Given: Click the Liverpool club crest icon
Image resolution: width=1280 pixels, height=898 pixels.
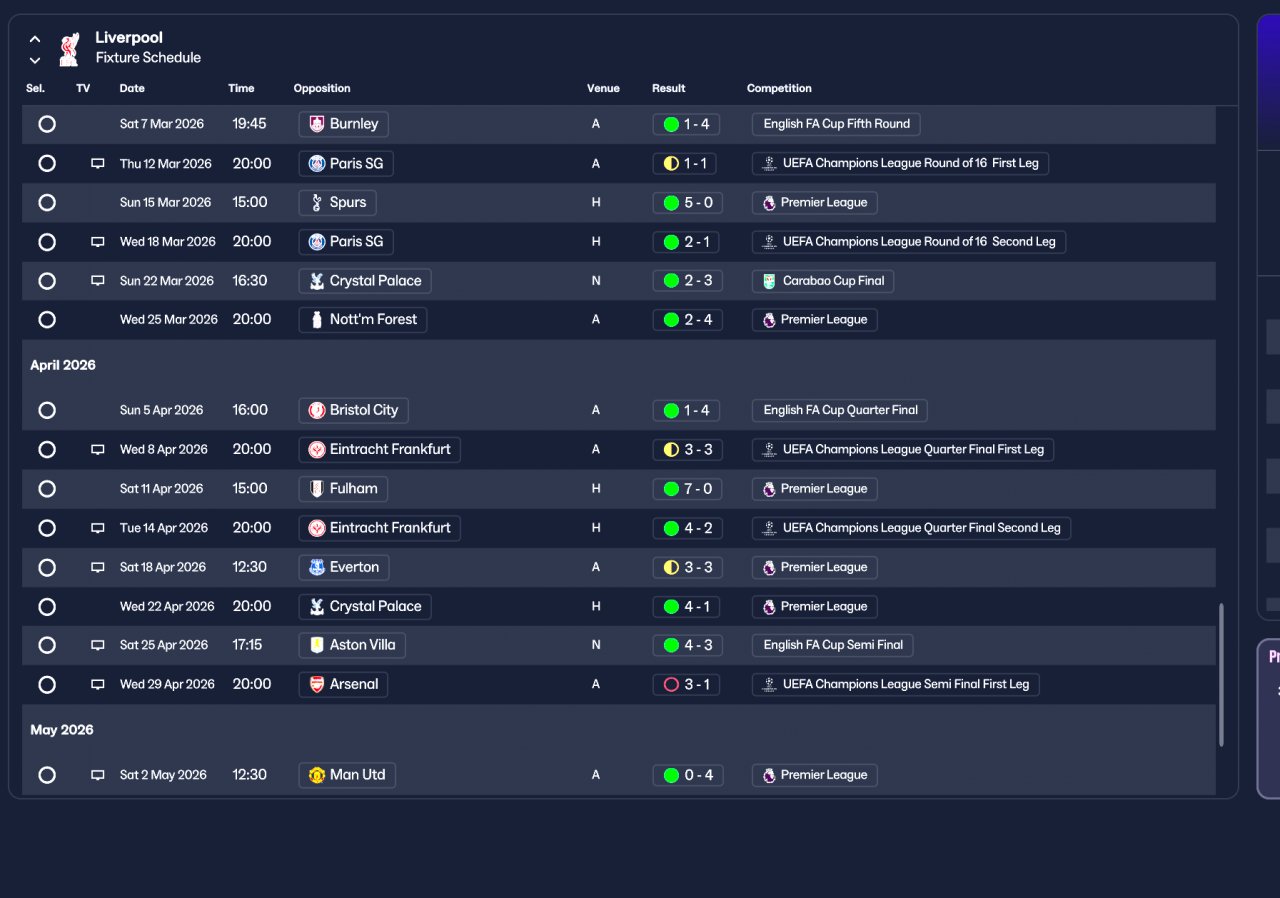Looking at the screenshot, I should tap(69, 49).
